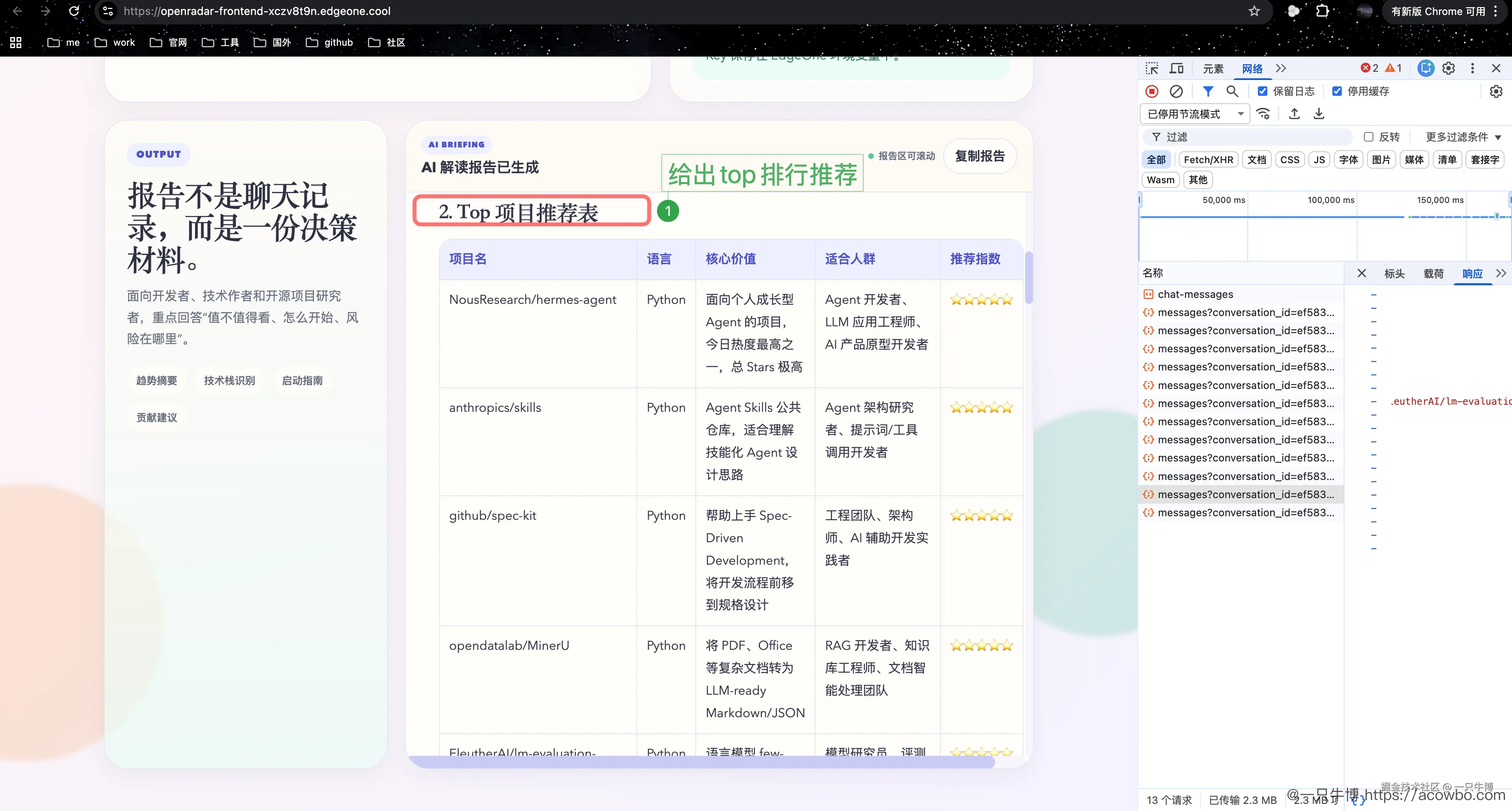This screenshot has width=1512, height=811.
Task: Open me bookmarks folder
Action: pos(63,42)
